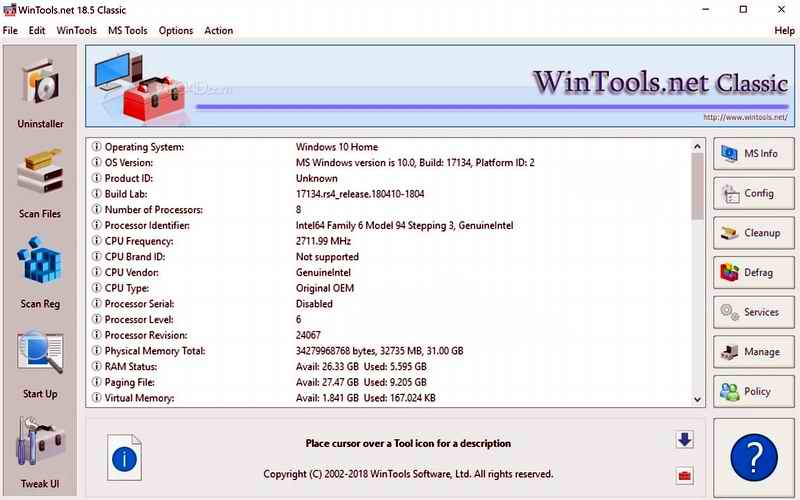Click the red toolbox icon
This screenshot has width=800, height=500.
point(684,474)
